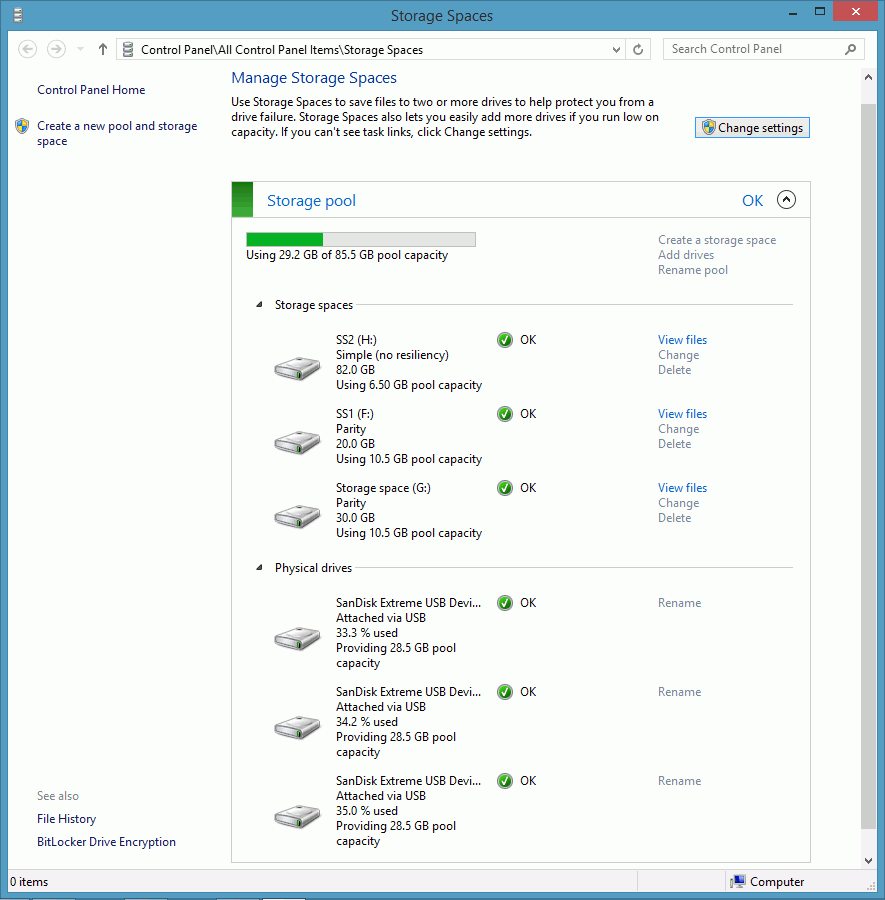This screenshot has height=900, width=885.
Task: Click the Back navigation arrow
Action: pyautogui.click(x=28, y=49)
